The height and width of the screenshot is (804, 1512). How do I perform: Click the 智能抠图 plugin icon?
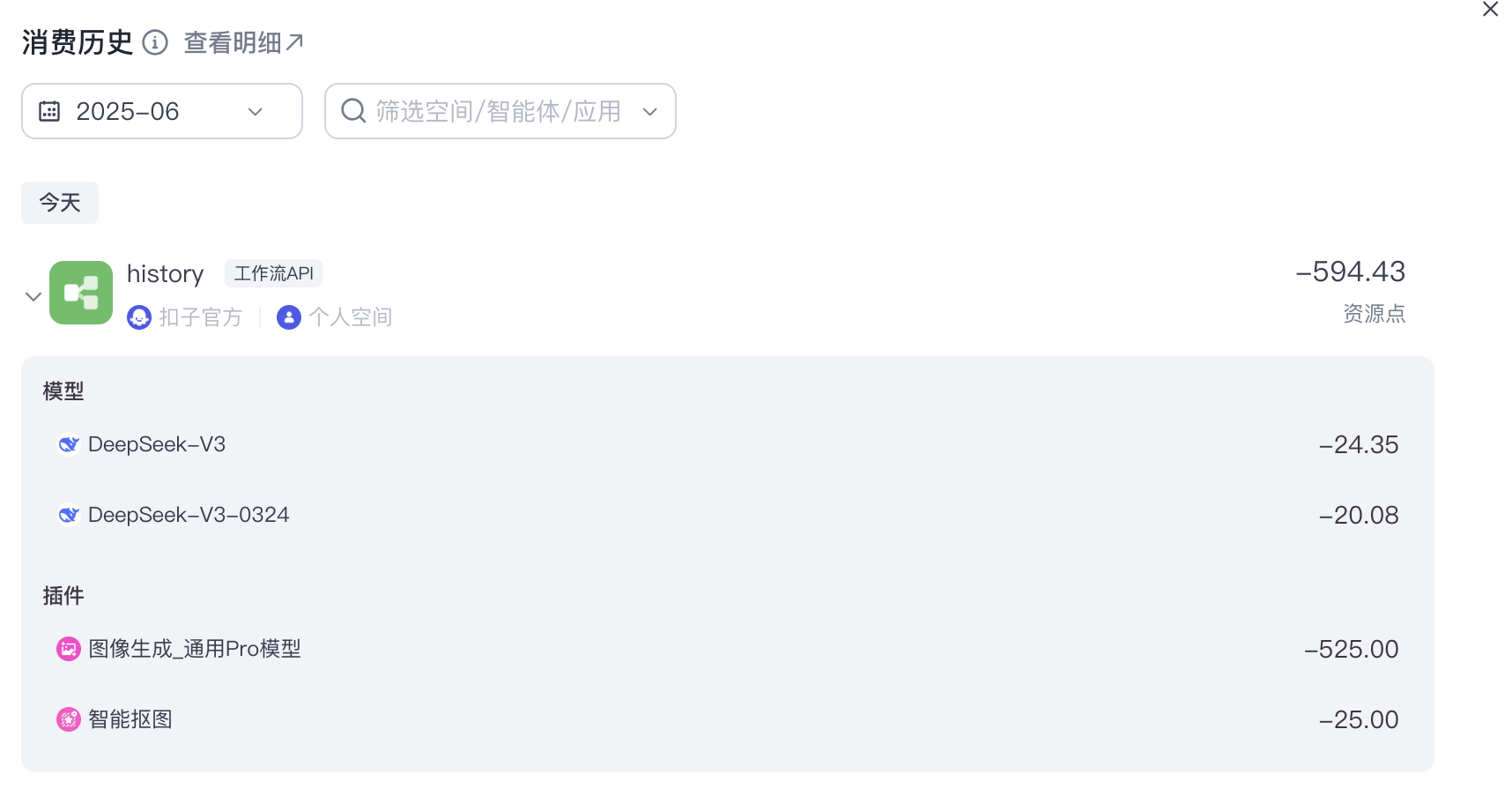click(69, 719)
